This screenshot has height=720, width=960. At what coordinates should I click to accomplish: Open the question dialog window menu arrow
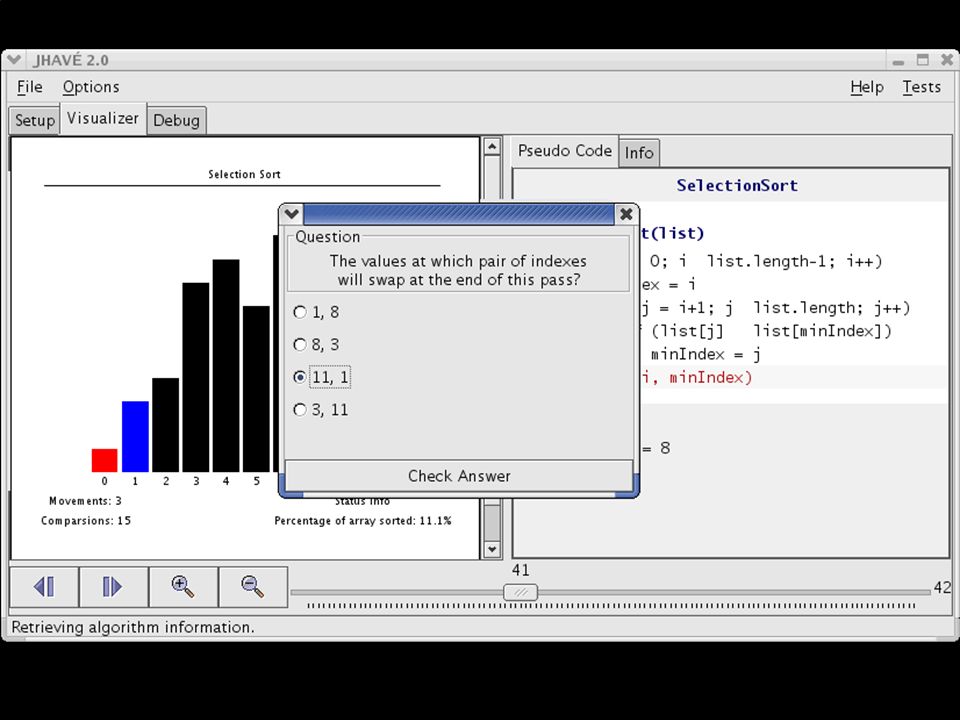pos(291,214)
